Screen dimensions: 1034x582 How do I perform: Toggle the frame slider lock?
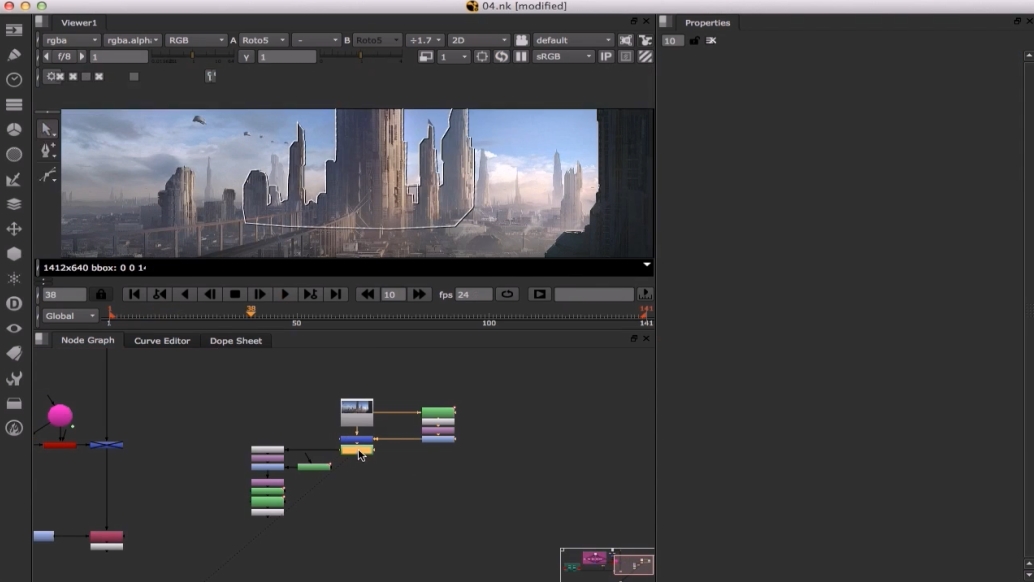101,295
